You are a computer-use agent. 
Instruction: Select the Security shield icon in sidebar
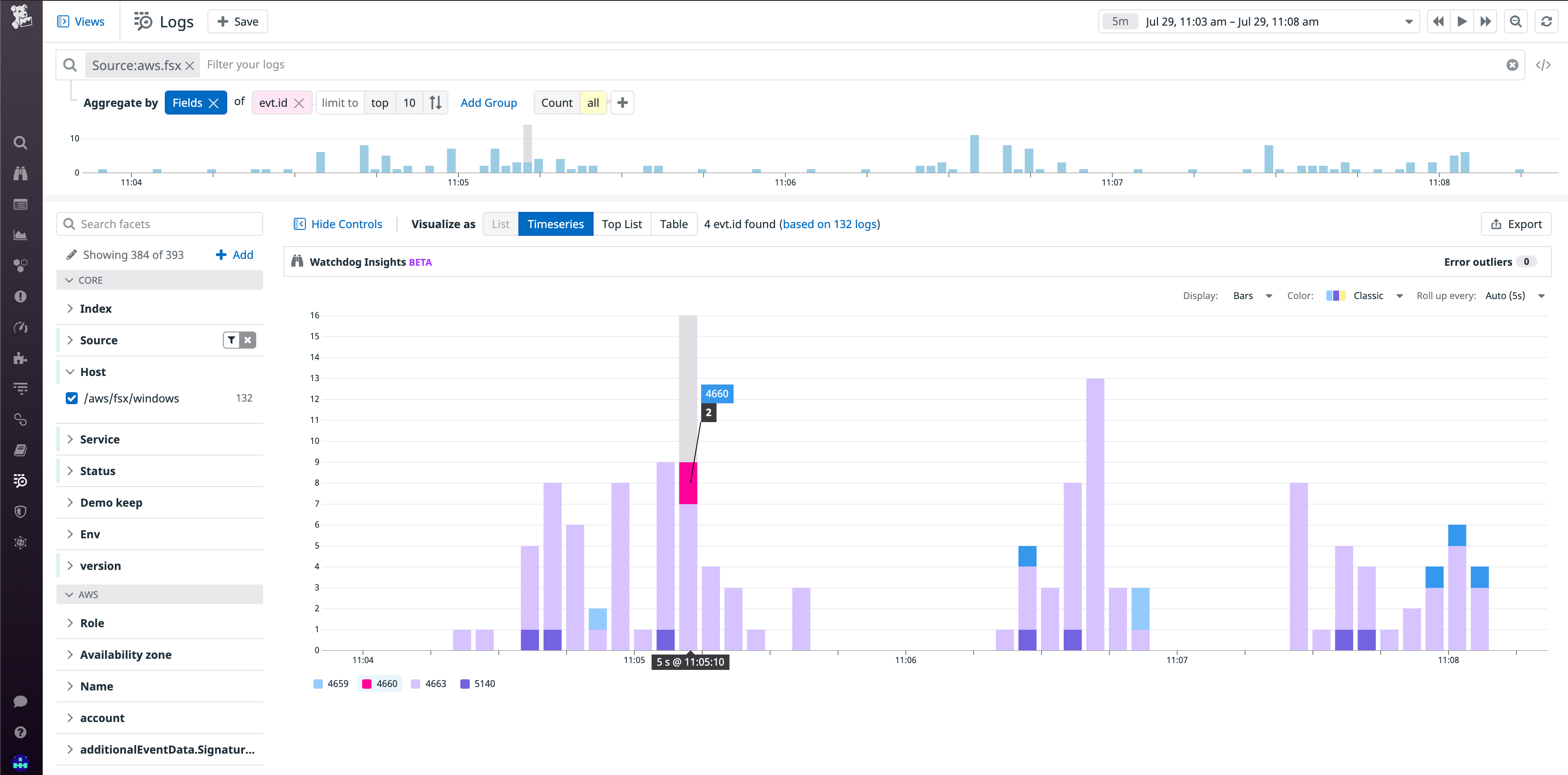point(20,511)
